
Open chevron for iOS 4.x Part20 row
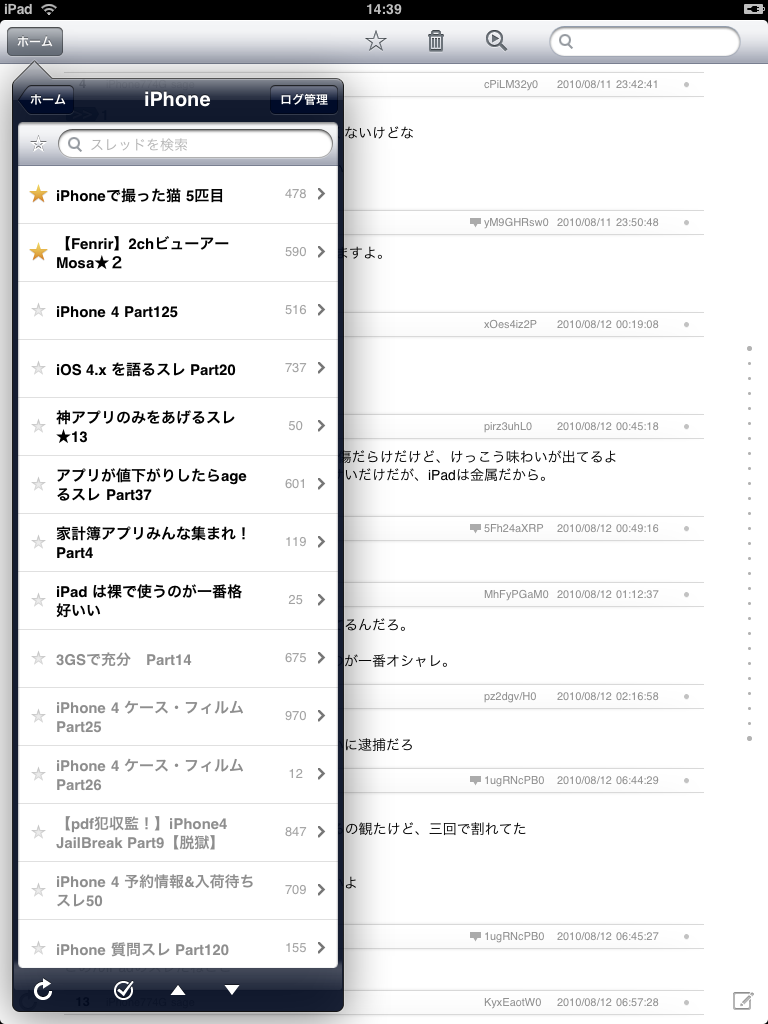[x=321, y=368]
